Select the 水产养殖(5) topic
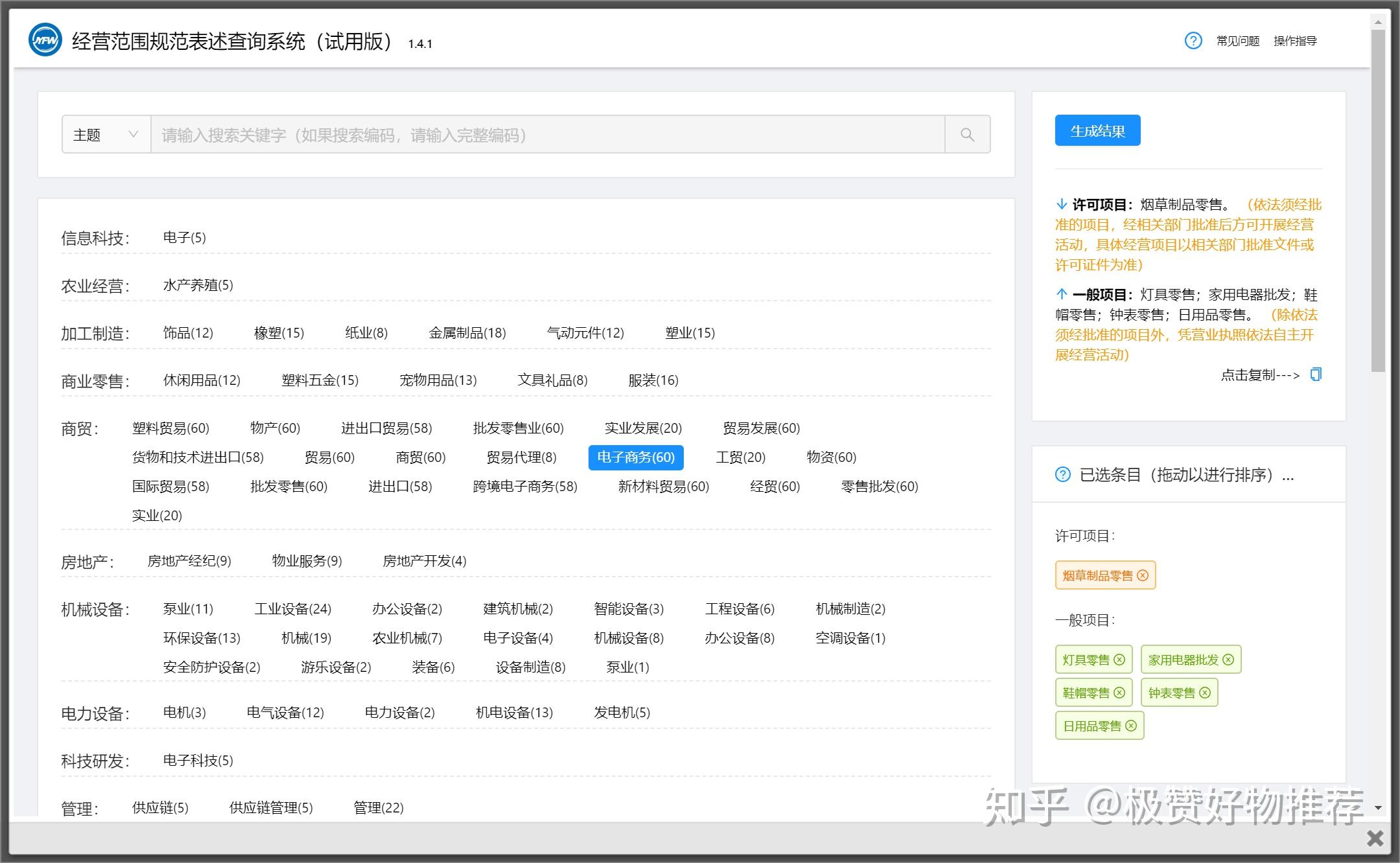 (198, 285)
